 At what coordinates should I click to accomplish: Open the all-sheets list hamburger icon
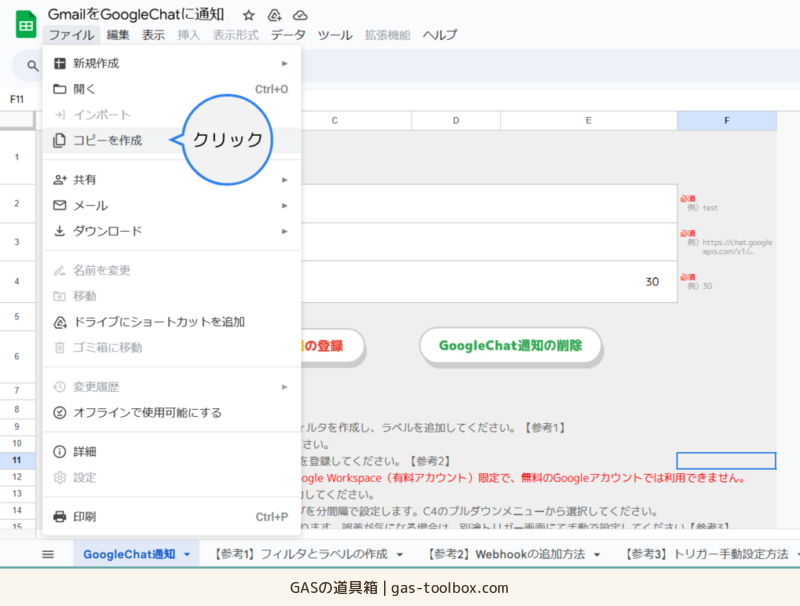coord(48,554)
